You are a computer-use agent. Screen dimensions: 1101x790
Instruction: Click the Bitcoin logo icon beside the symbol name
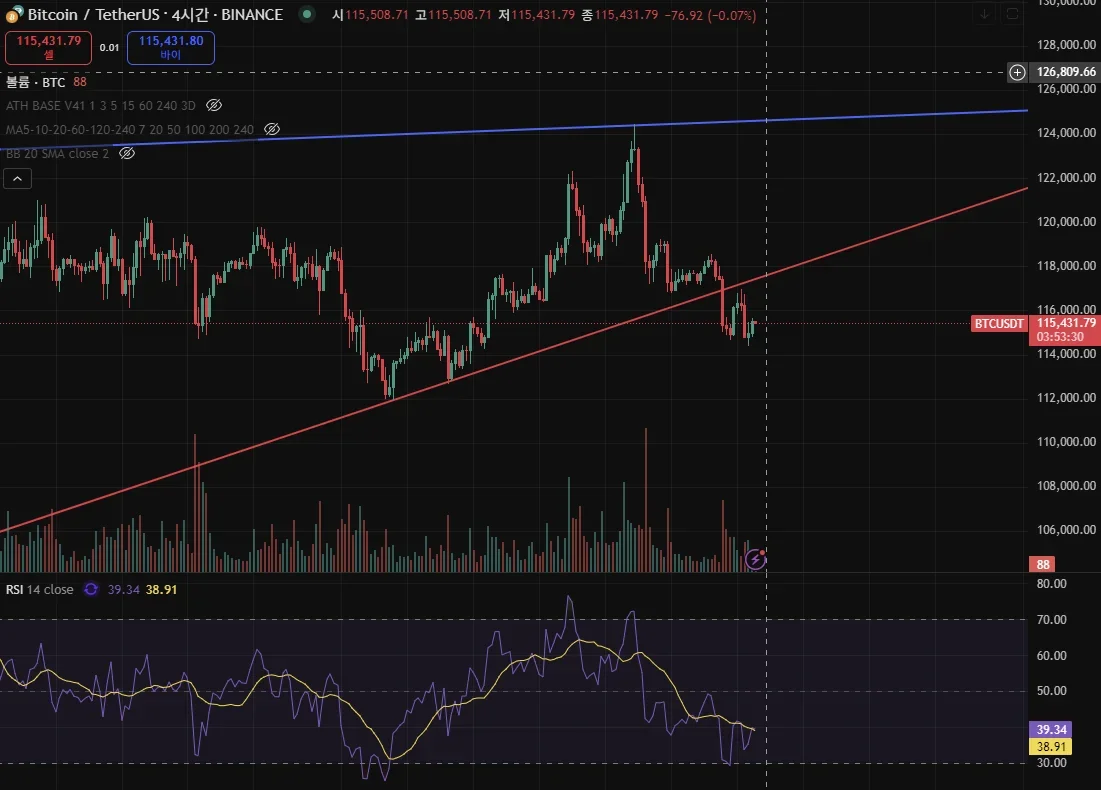(x=13, y=14)
